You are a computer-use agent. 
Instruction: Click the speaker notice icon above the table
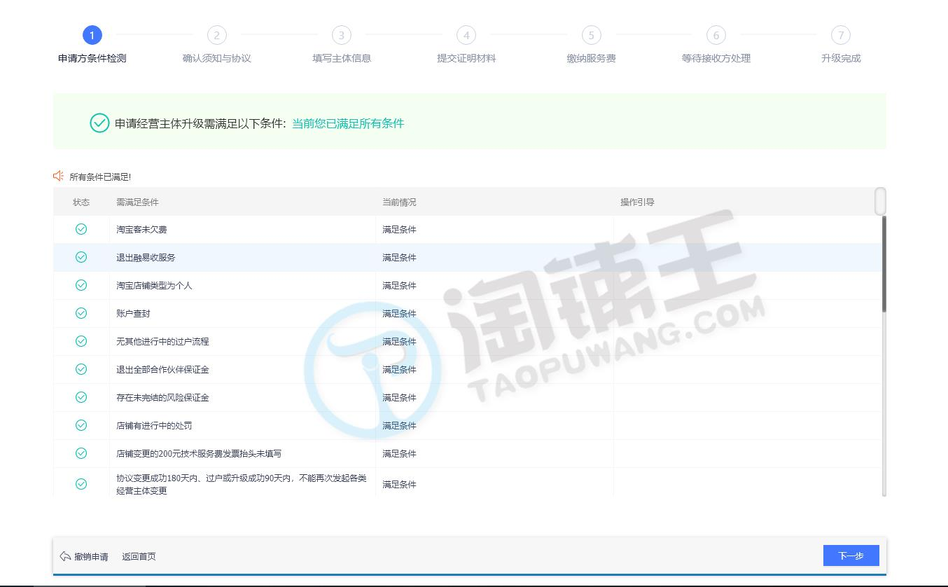59,176
